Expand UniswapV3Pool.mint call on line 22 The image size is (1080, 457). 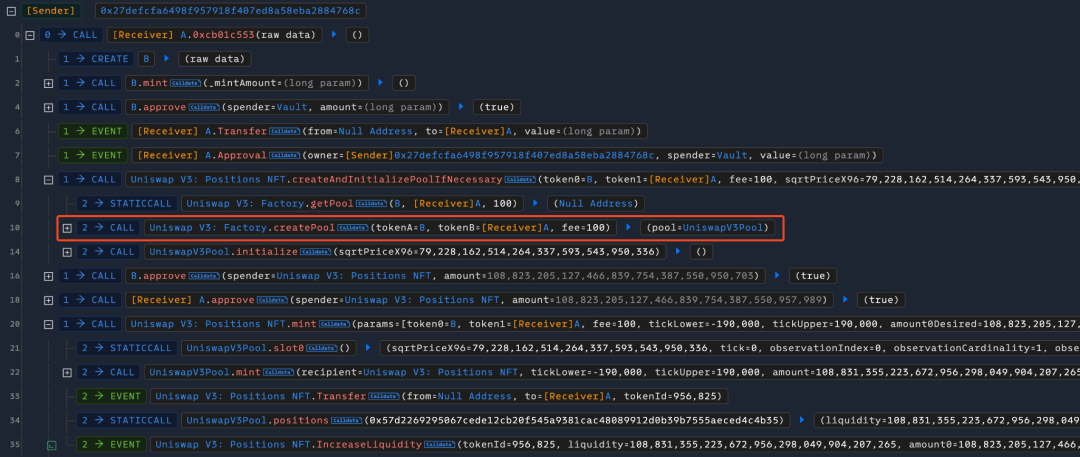click(67, 372)
